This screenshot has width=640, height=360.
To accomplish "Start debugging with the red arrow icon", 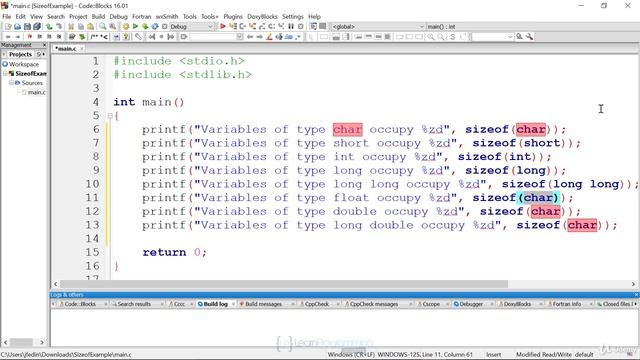I will [x=223, y=27].
